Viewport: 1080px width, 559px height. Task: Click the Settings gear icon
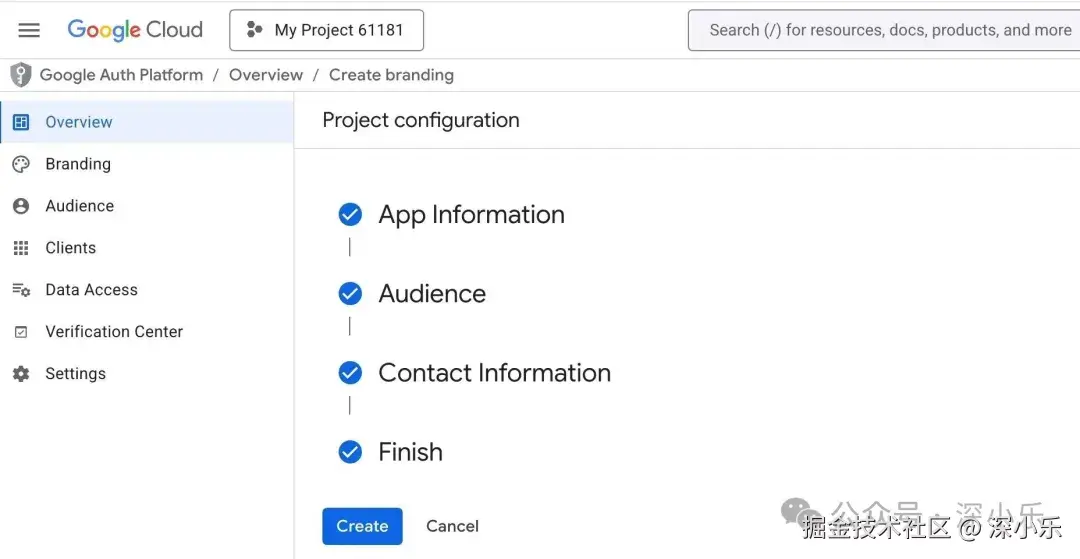click(21, 374)
